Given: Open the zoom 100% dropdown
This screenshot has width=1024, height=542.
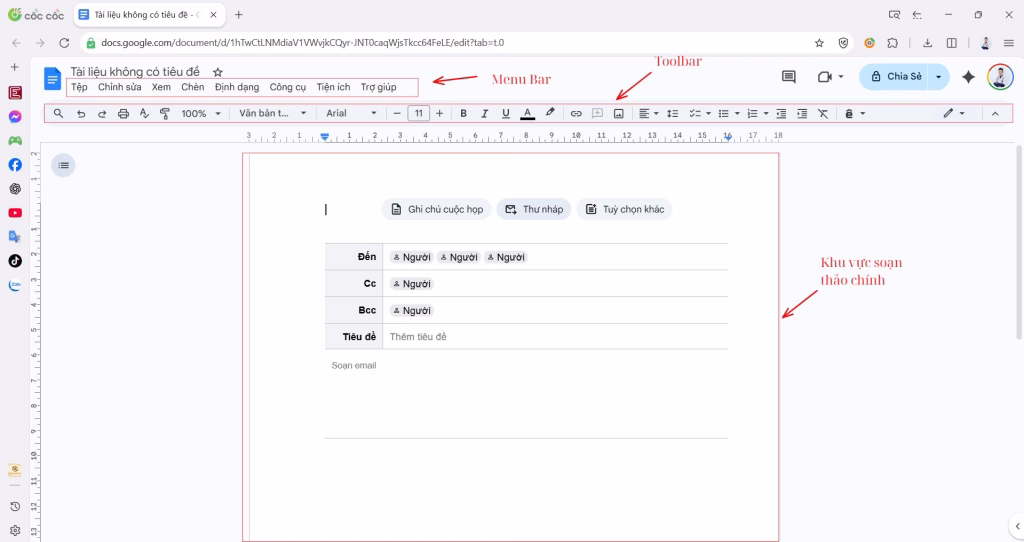Looking at the screenshot, I should coord(200,114).
